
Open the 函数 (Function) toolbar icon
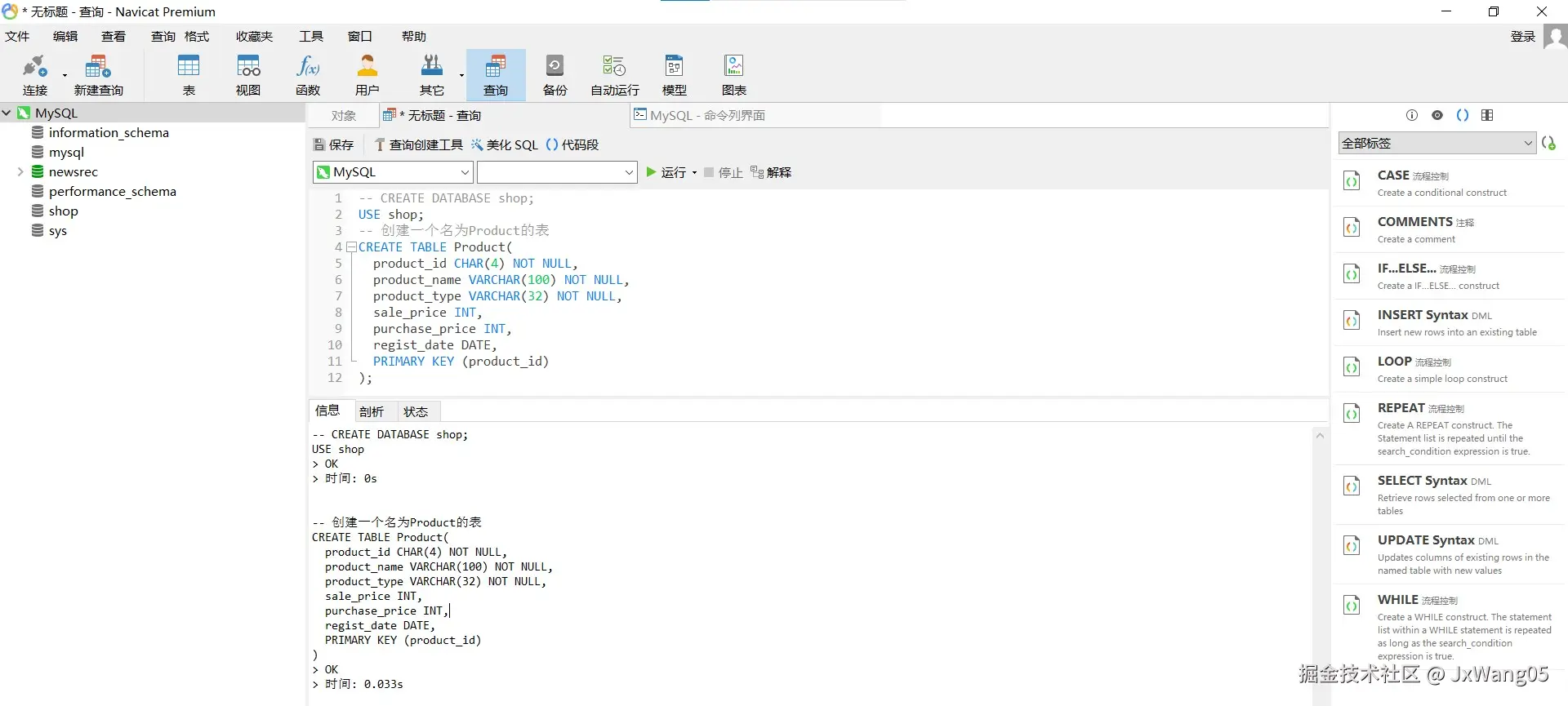coord(308,75)
